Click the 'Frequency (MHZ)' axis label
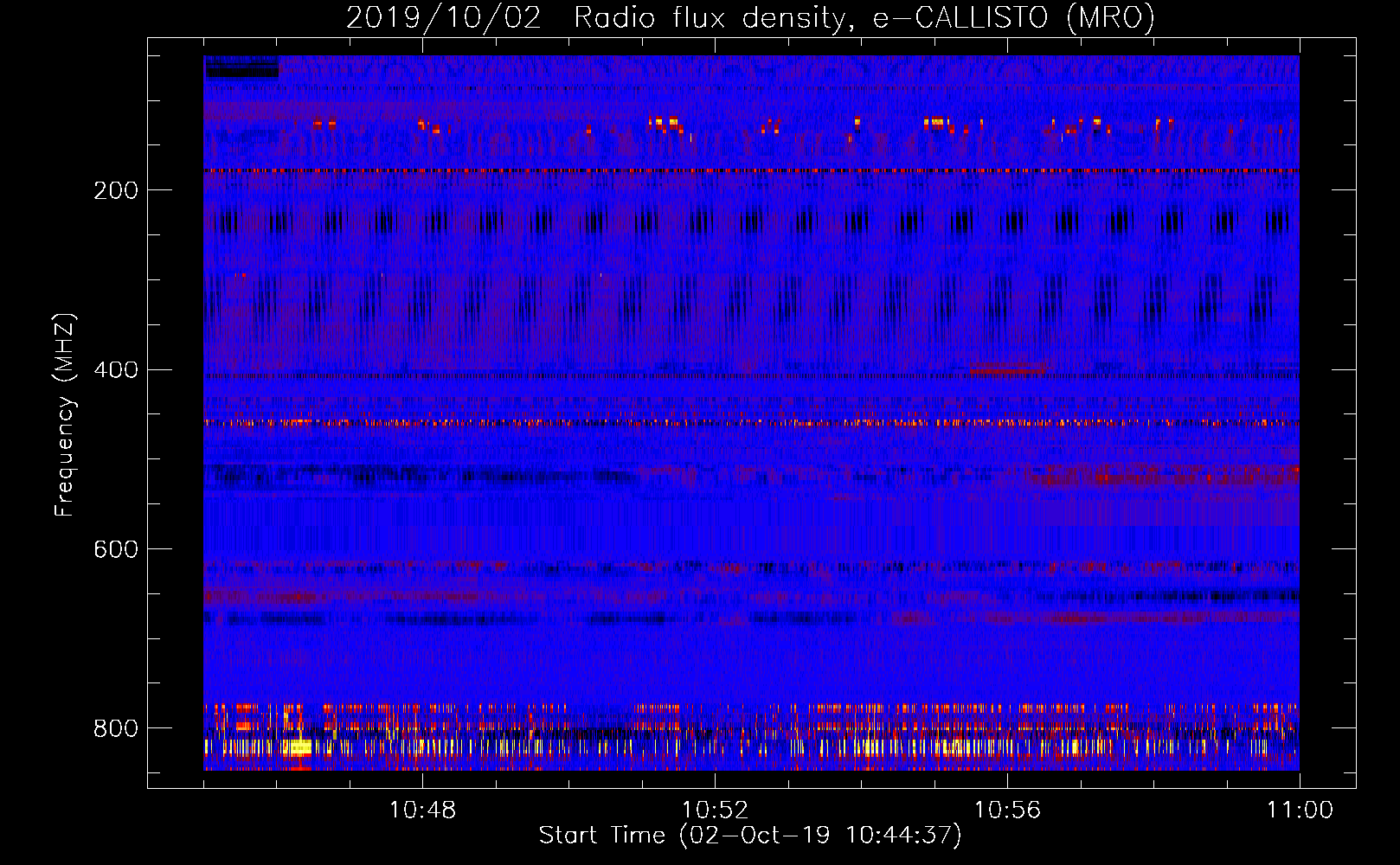1400x865 pixels. point(64,415)
